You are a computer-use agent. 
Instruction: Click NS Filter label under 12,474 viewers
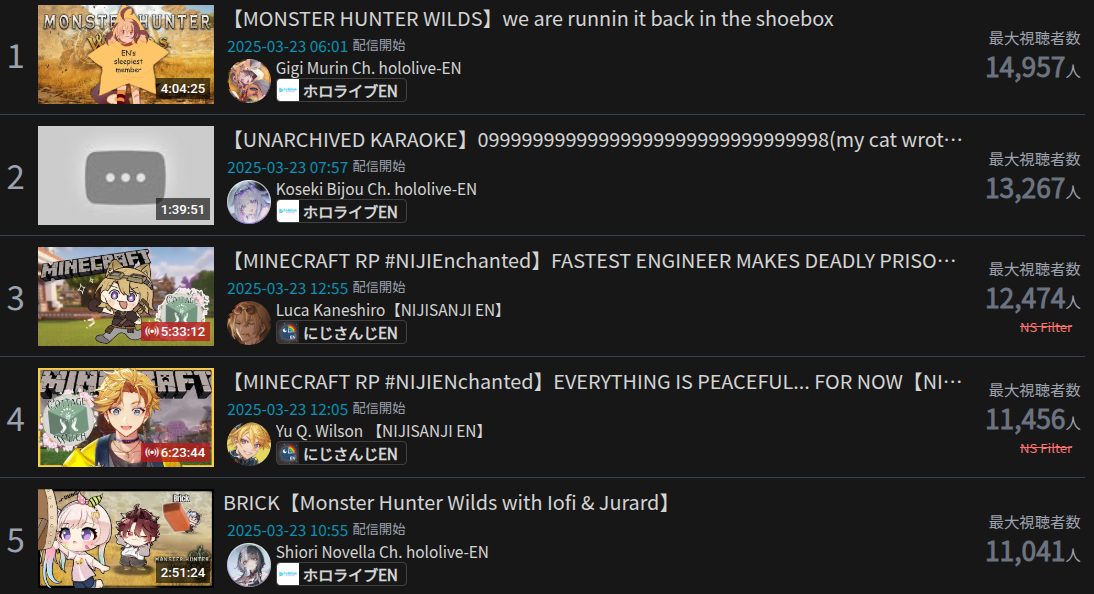[1046, 327]
